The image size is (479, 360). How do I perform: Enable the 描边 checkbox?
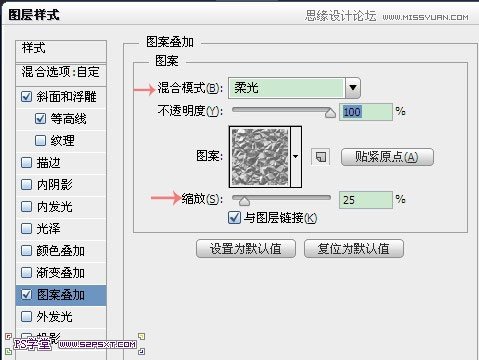pyautogui.click(x=26, y=163)
